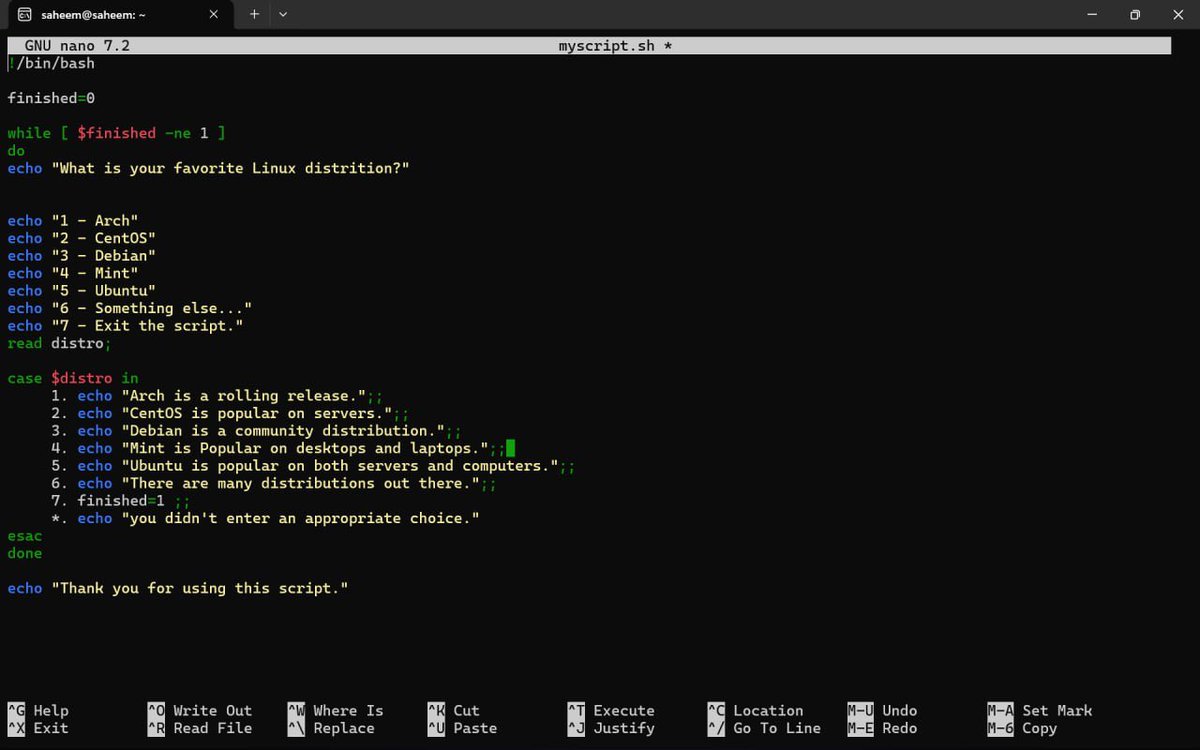1200x750 pixels.
Task: Click the GNU nano 7.2 title text
Action: 77,46
